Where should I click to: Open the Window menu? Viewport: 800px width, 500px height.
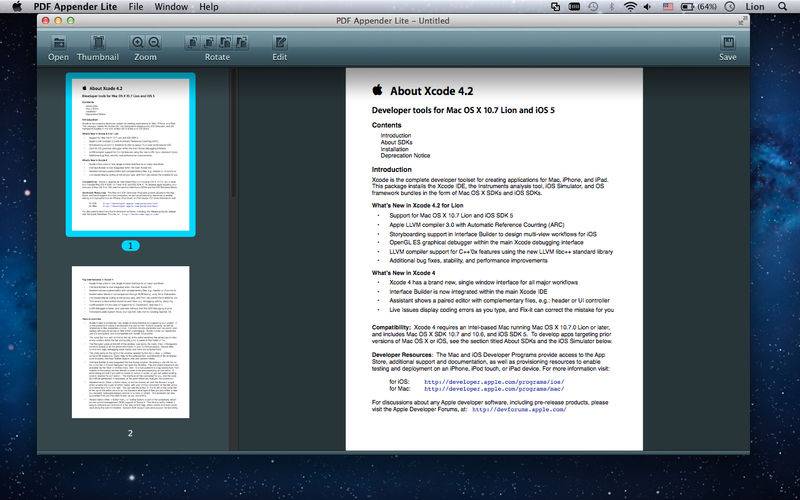point(171,7)
